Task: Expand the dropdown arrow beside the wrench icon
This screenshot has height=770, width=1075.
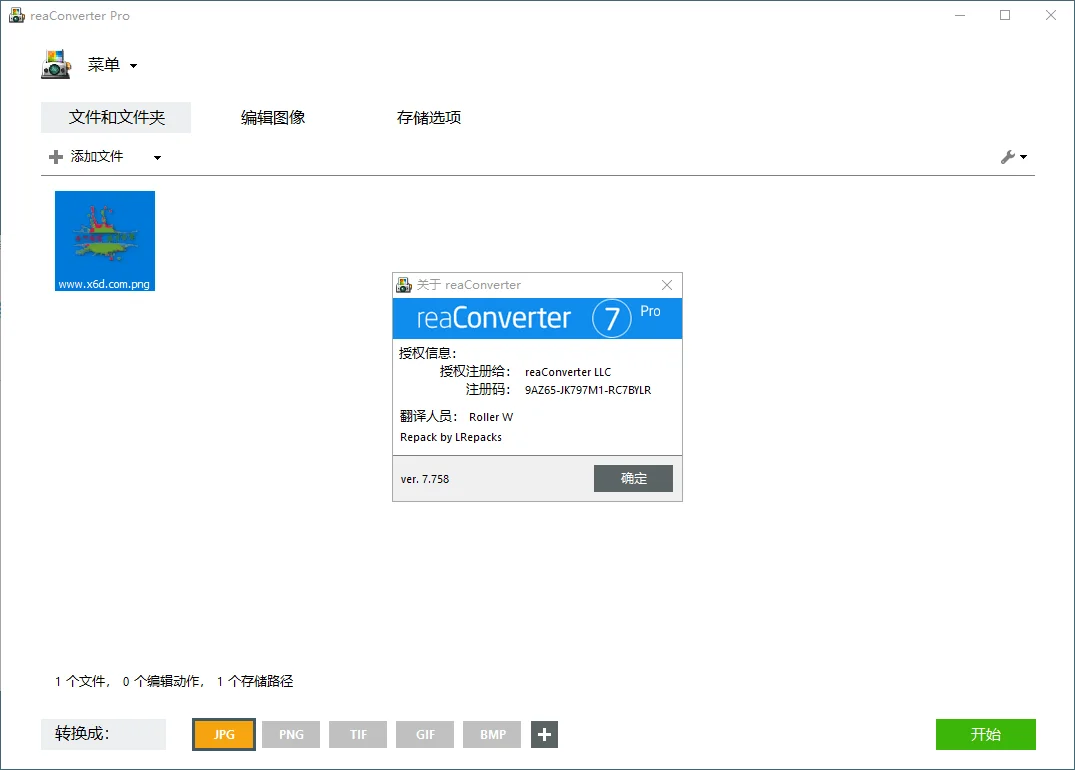Action: (x=1023, y=157)
